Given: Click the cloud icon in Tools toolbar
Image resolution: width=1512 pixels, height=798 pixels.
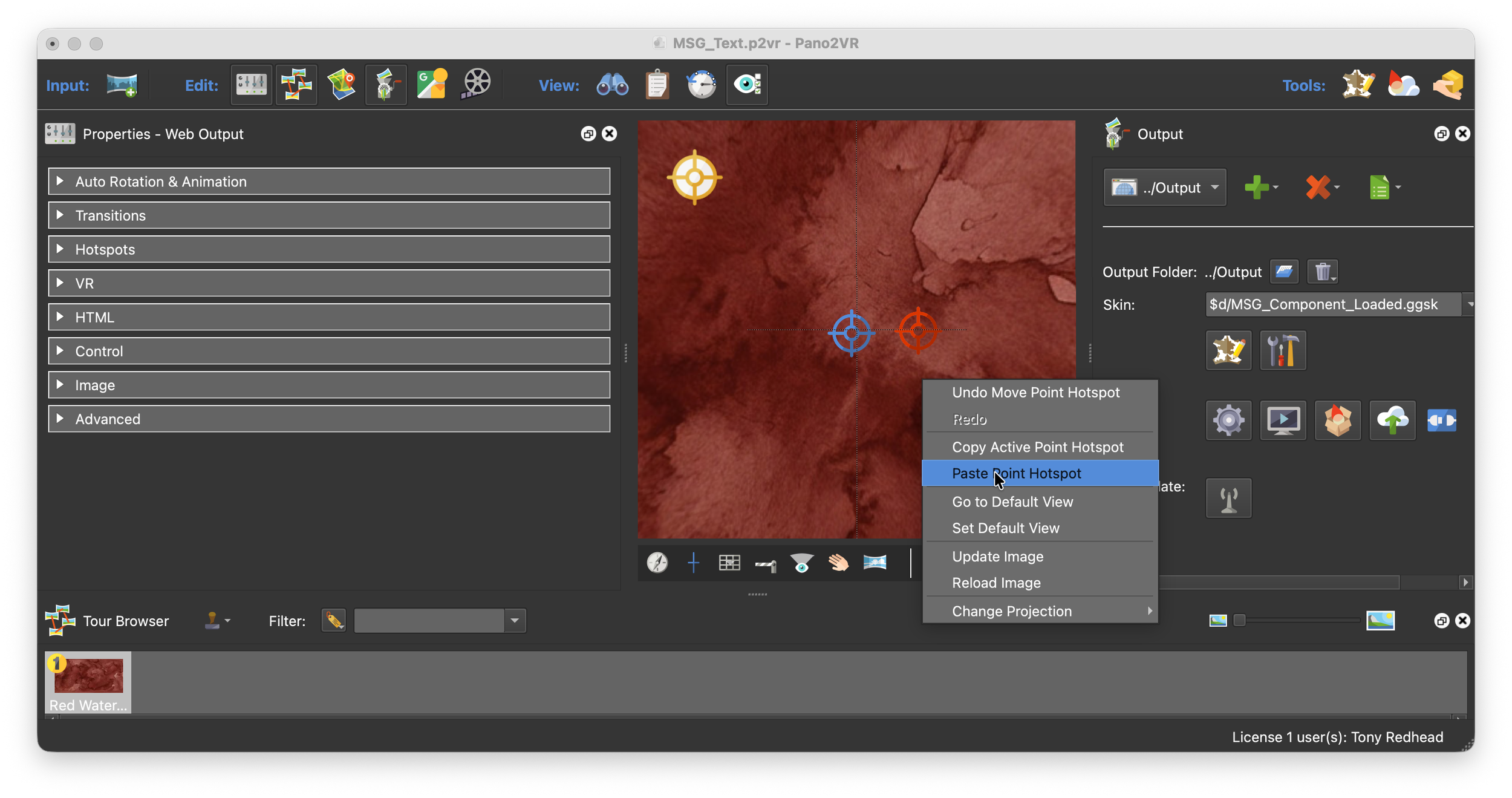Looking at the screenshot, I should tap(1403, 85).
